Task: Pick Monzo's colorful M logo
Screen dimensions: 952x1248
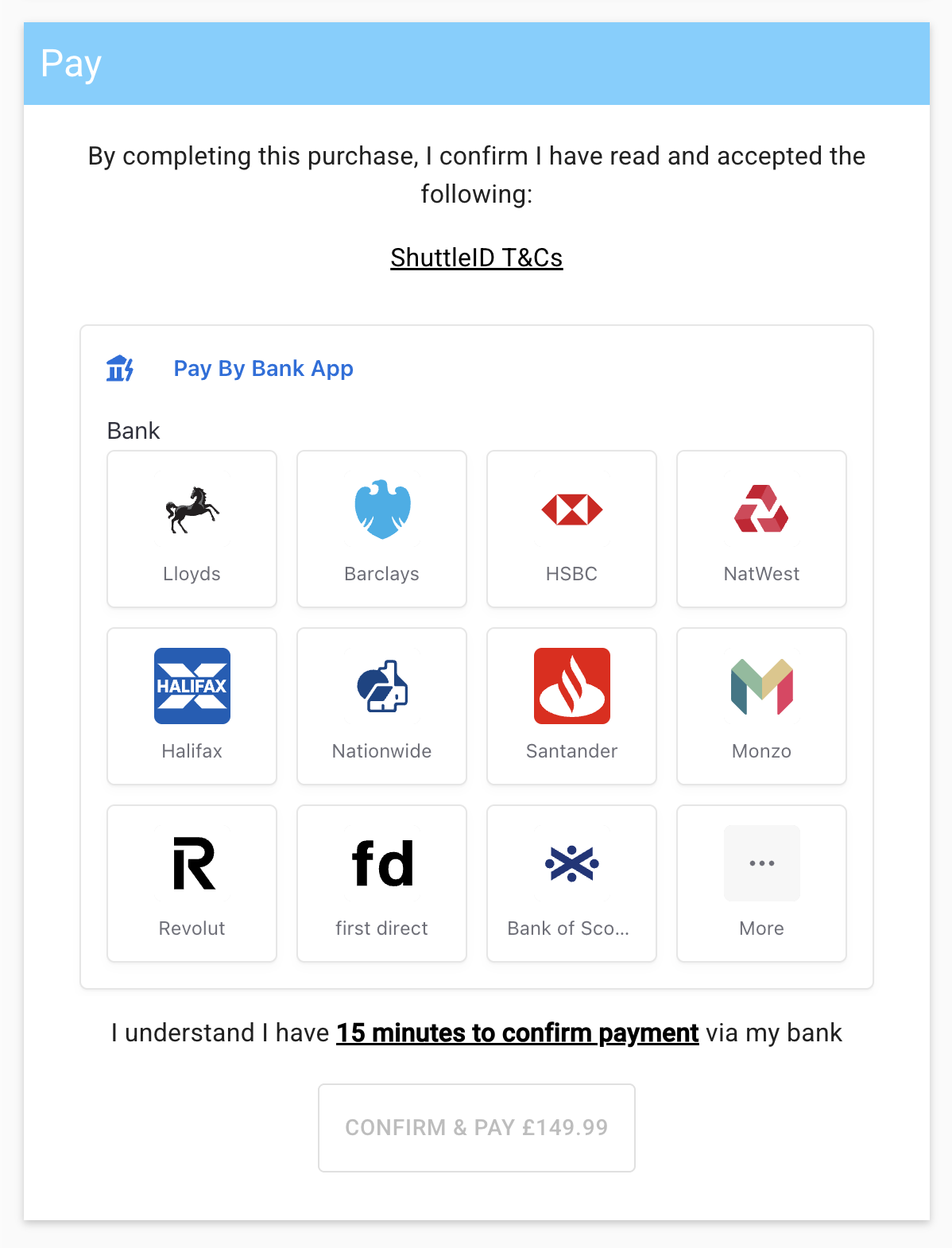Action: (760, 687)
